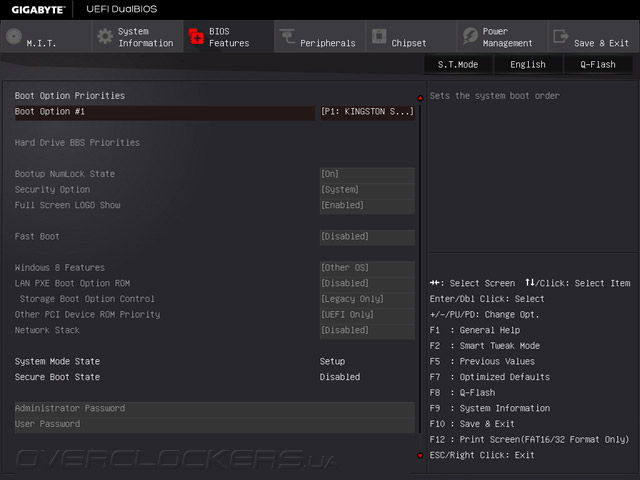
Task: Click the Other PCI Device ROM Priority label
Action: [87, 314]
